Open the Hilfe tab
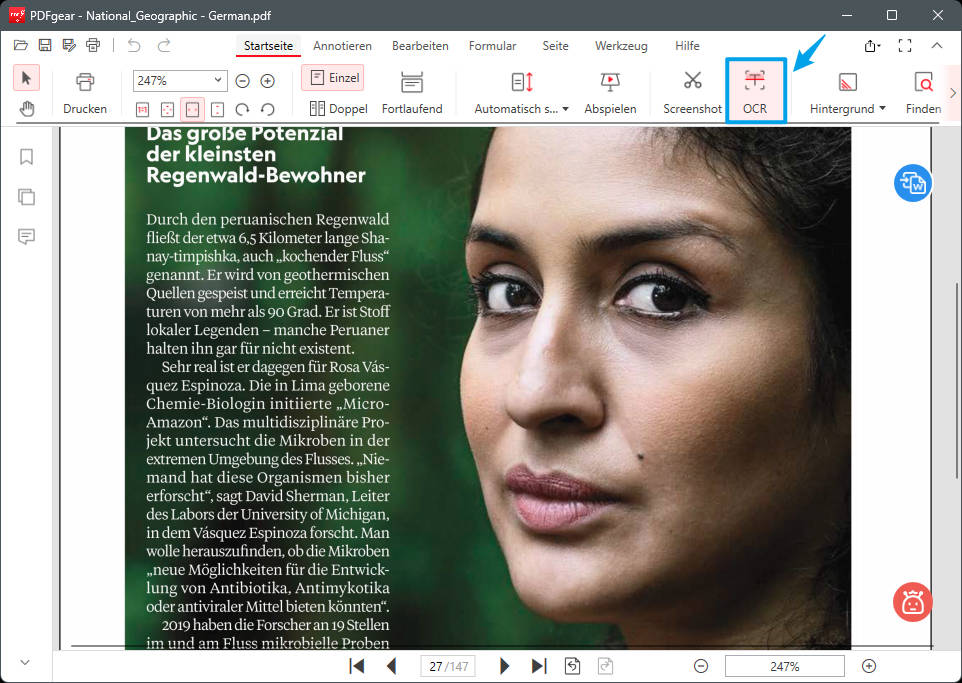962x683 pixels. coord(687,46)
